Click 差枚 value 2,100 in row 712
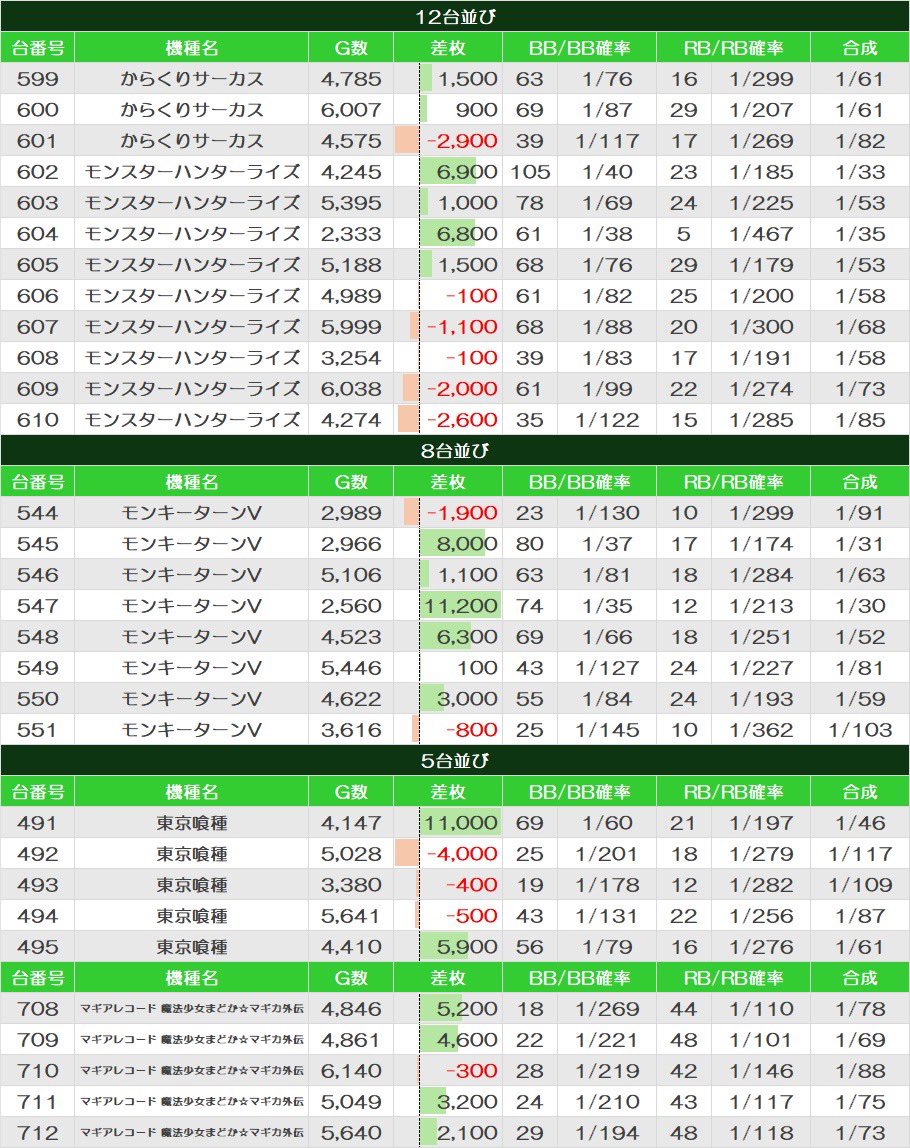Screen dimensions: 910x1148 (x=467, y=1133)
